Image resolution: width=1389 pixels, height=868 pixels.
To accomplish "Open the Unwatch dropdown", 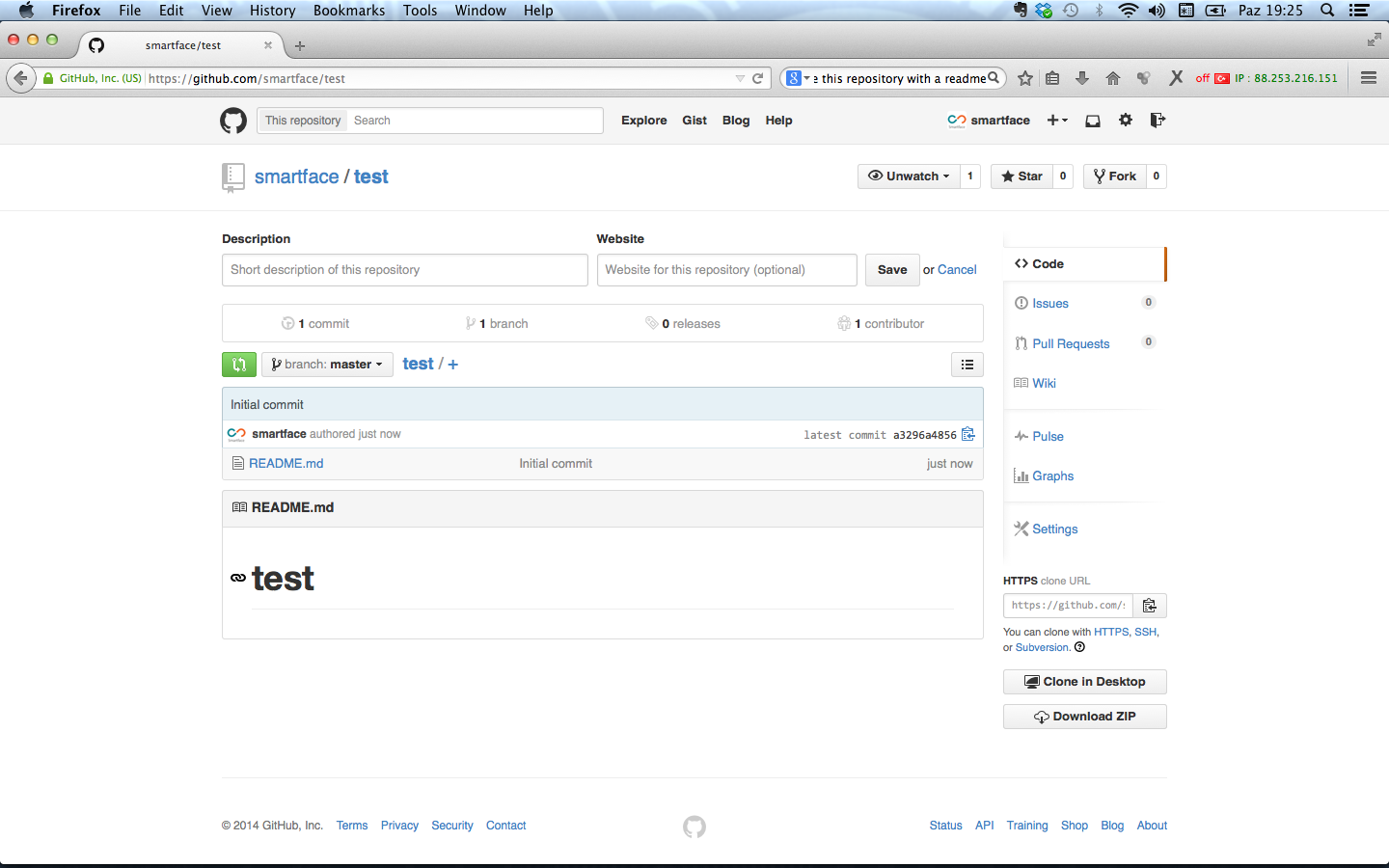I will click(x=909, y=176).
